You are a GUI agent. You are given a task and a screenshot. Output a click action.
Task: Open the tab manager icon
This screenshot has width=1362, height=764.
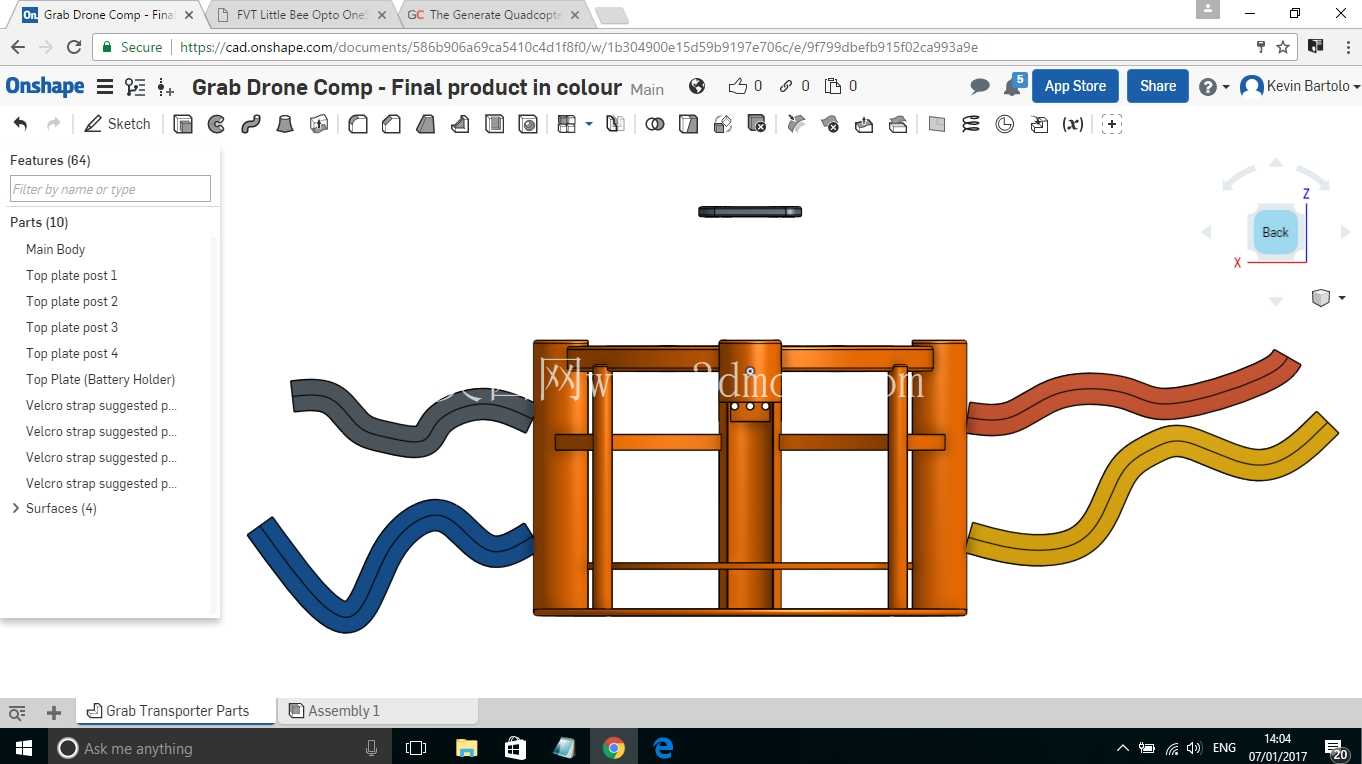[17, 712]
